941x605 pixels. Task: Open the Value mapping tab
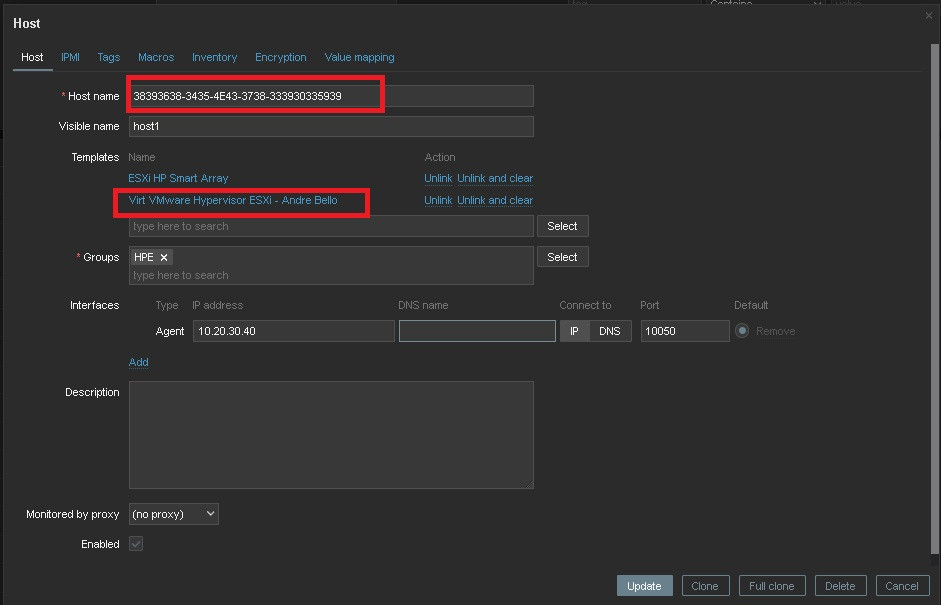[x=359, y=57]
